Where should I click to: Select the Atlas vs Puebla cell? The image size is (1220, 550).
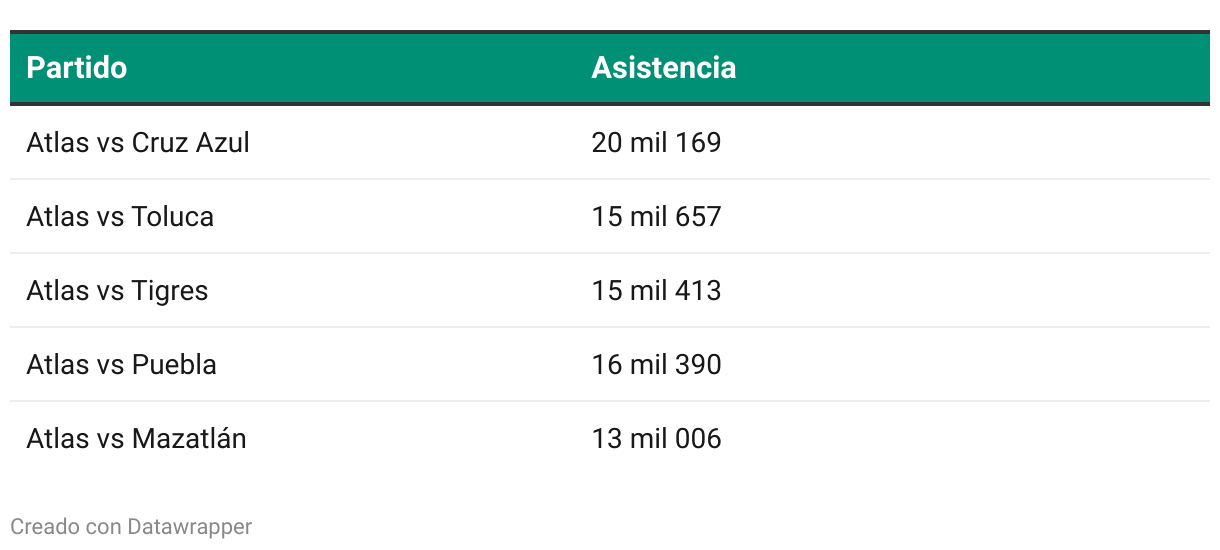(121, 365)
